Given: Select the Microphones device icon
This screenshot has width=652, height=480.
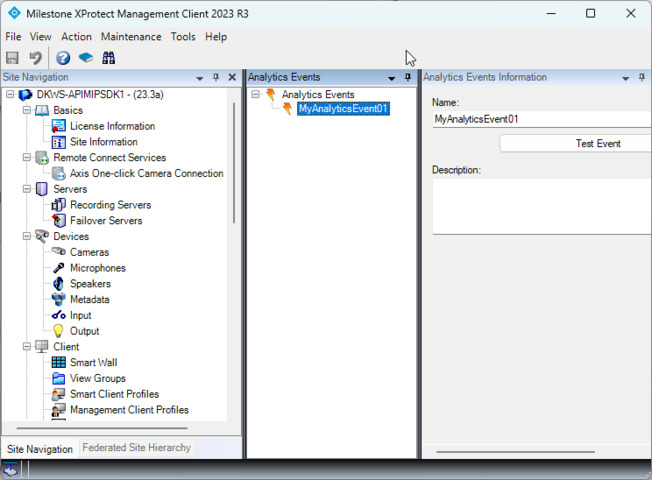Looking at the screenshot, I should (x=58, y=268).
